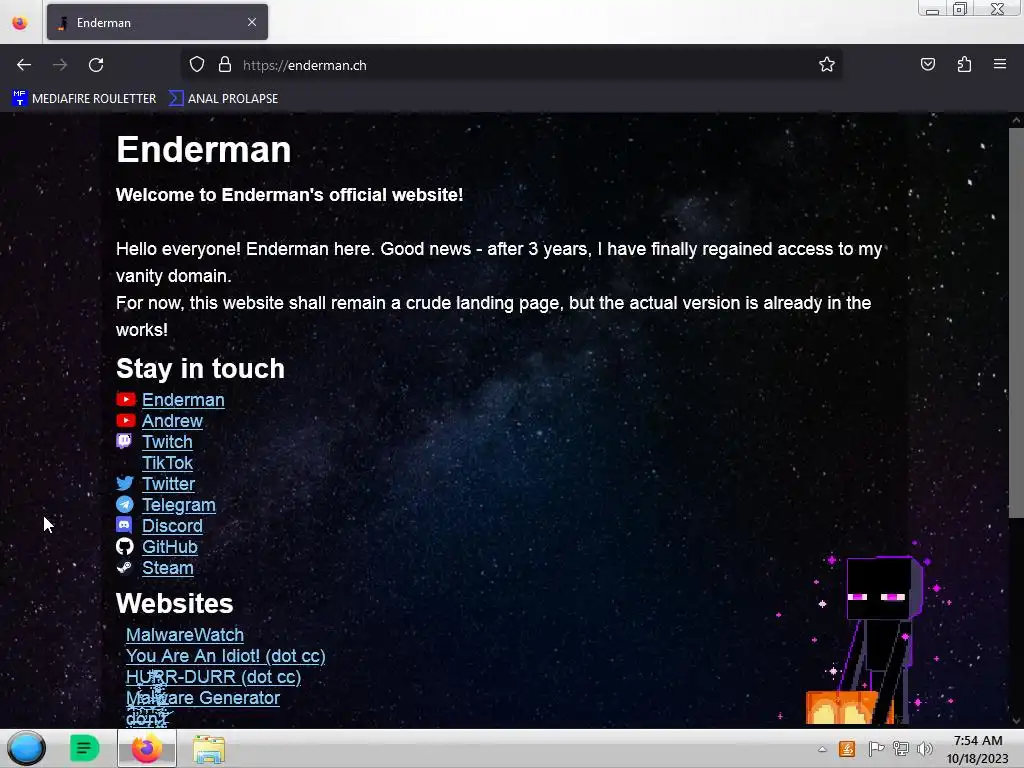
Task: Click the Telegram icon
Action: [x=125, y=505]
